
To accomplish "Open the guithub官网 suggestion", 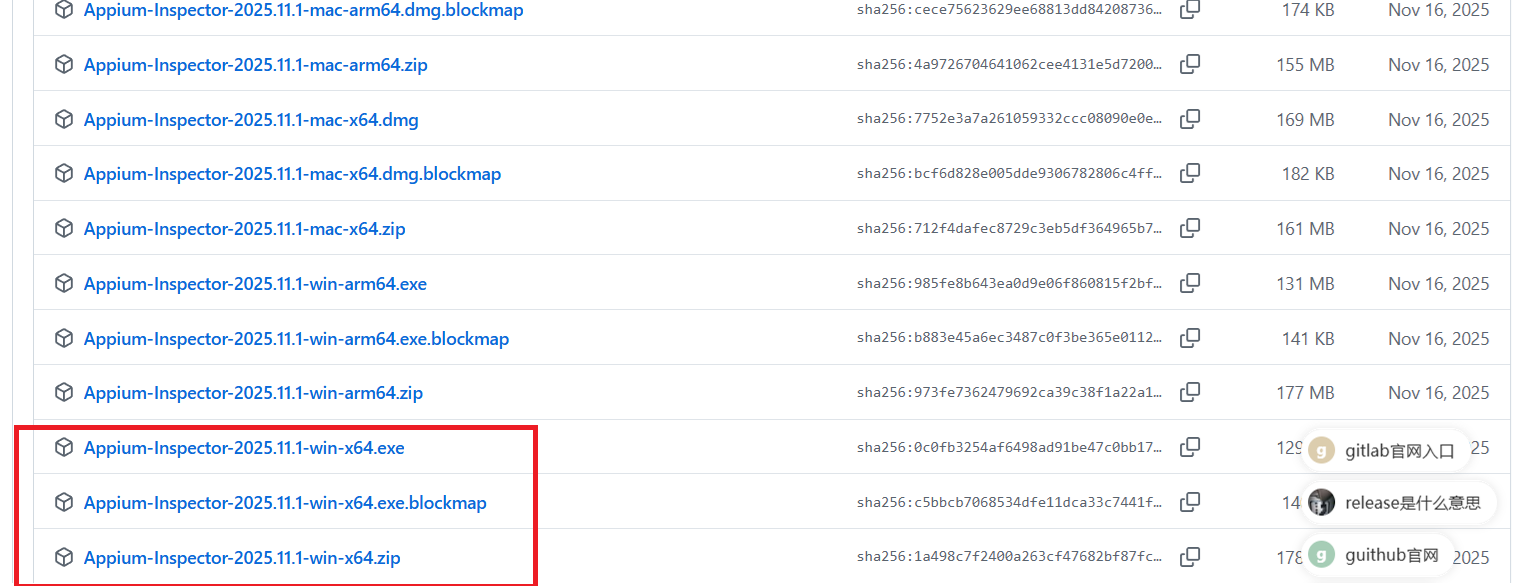I will (1377, 555).
